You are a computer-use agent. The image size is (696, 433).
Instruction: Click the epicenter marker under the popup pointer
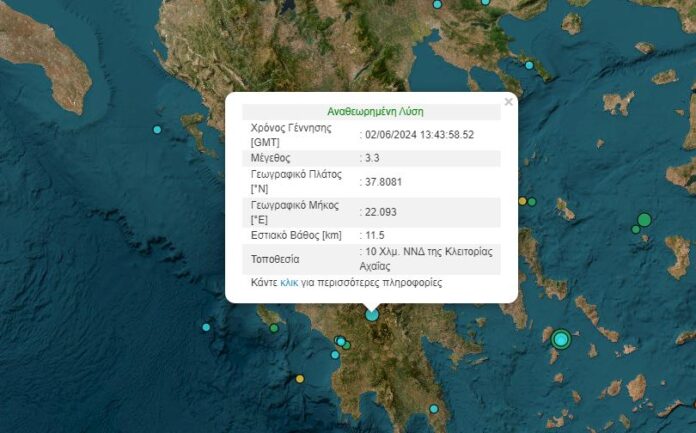point(372,314)
